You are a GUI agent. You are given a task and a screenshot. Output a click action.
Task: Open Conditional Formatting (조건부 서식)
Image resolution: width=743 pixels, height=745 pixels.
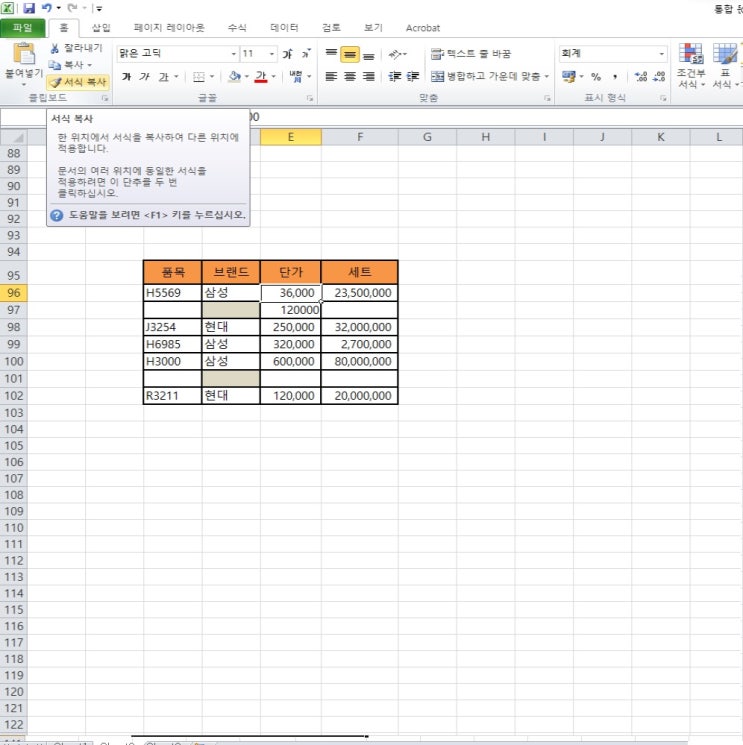point(691,66)
